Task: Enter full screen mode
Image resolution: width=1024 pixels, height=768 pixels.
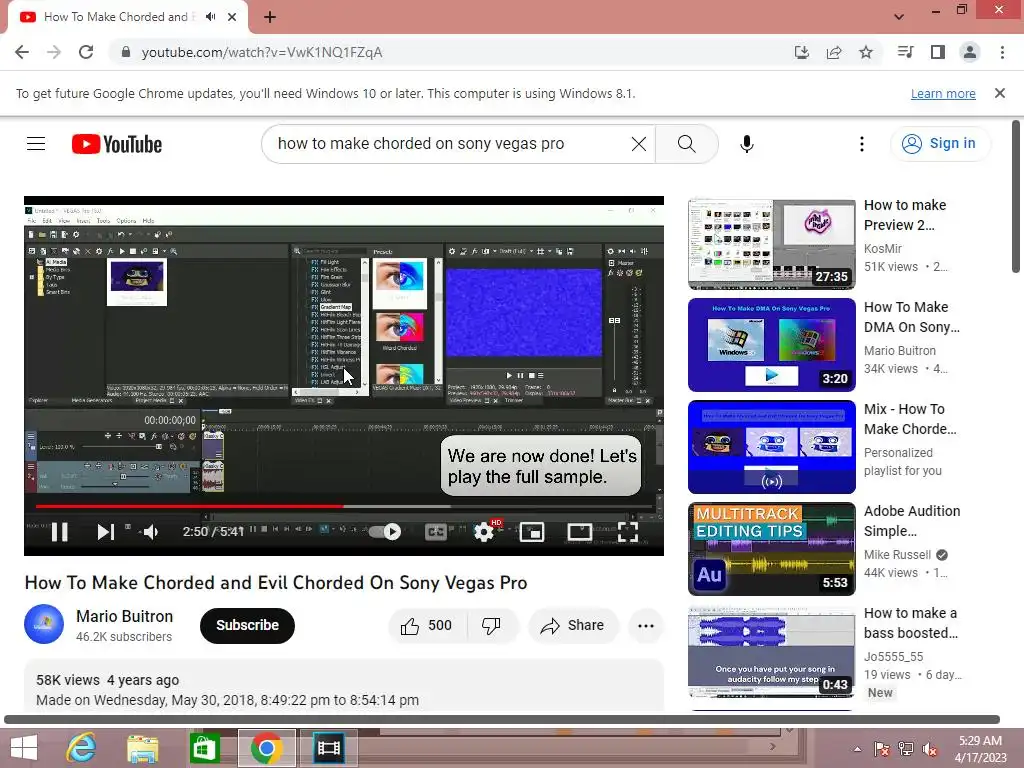Action: pos(628,532)
